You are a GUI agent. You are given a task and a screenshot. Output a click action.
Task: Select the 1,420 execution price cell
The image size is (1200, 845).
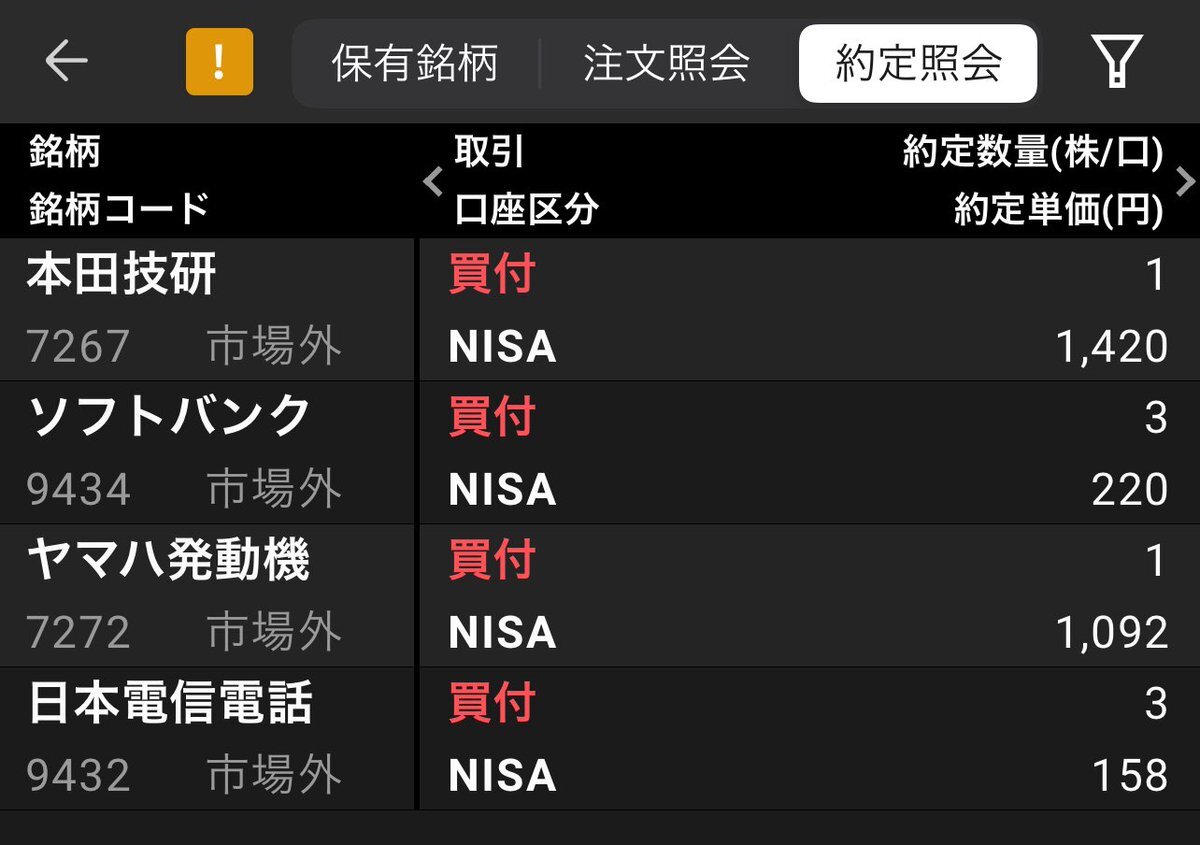pyautogui.click(x=1112, y=347)
